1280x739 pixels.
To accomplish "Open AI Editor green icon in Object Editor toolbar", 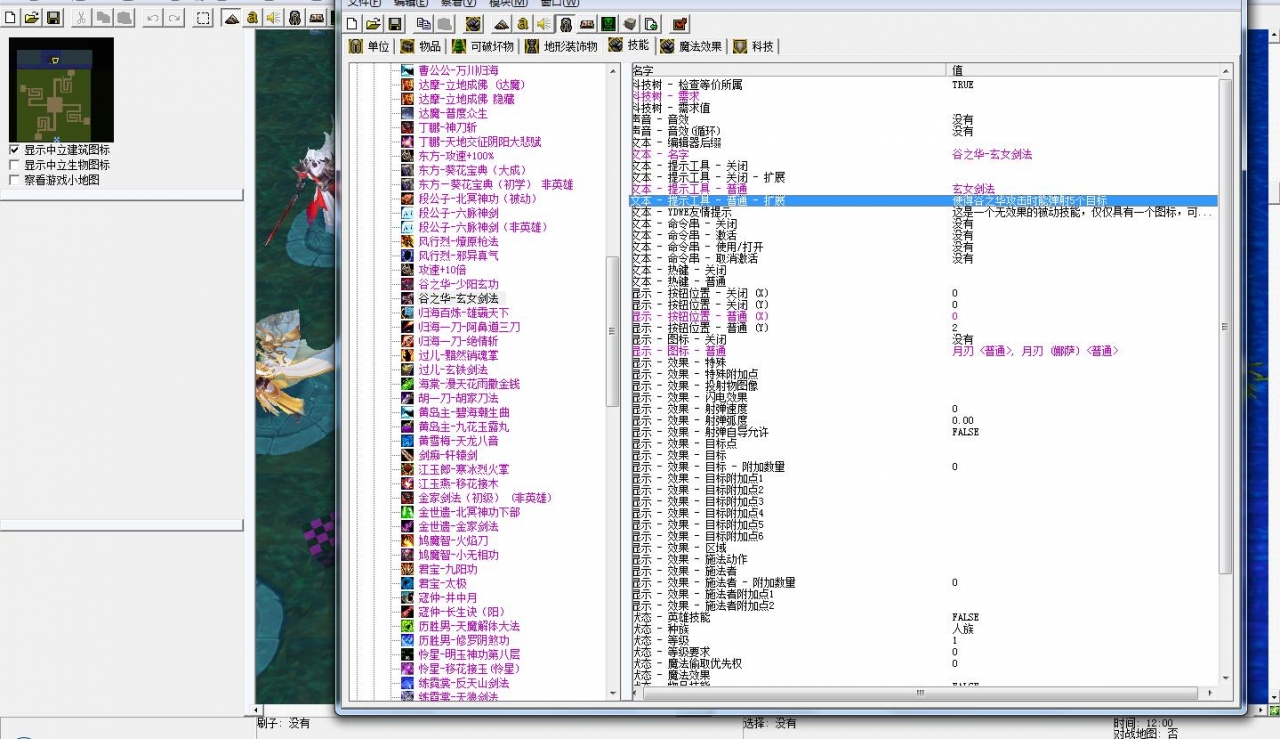I will click(608, 23).
